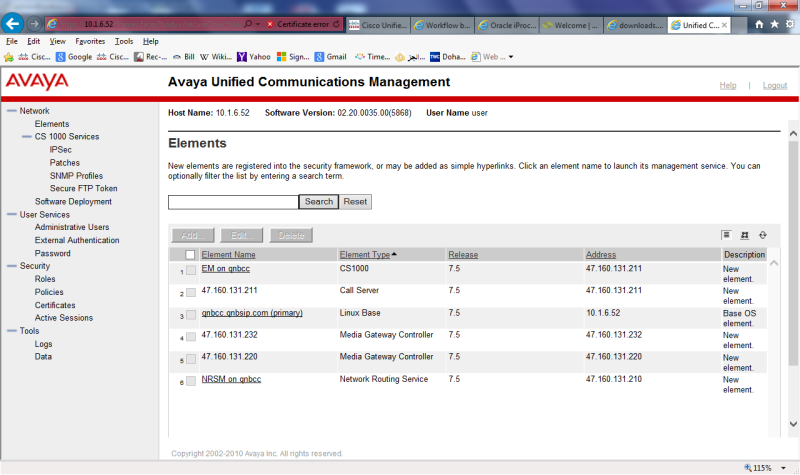Open the Gmail bookmark in favorites bar

pyautogui.click(x=331, y=57)
